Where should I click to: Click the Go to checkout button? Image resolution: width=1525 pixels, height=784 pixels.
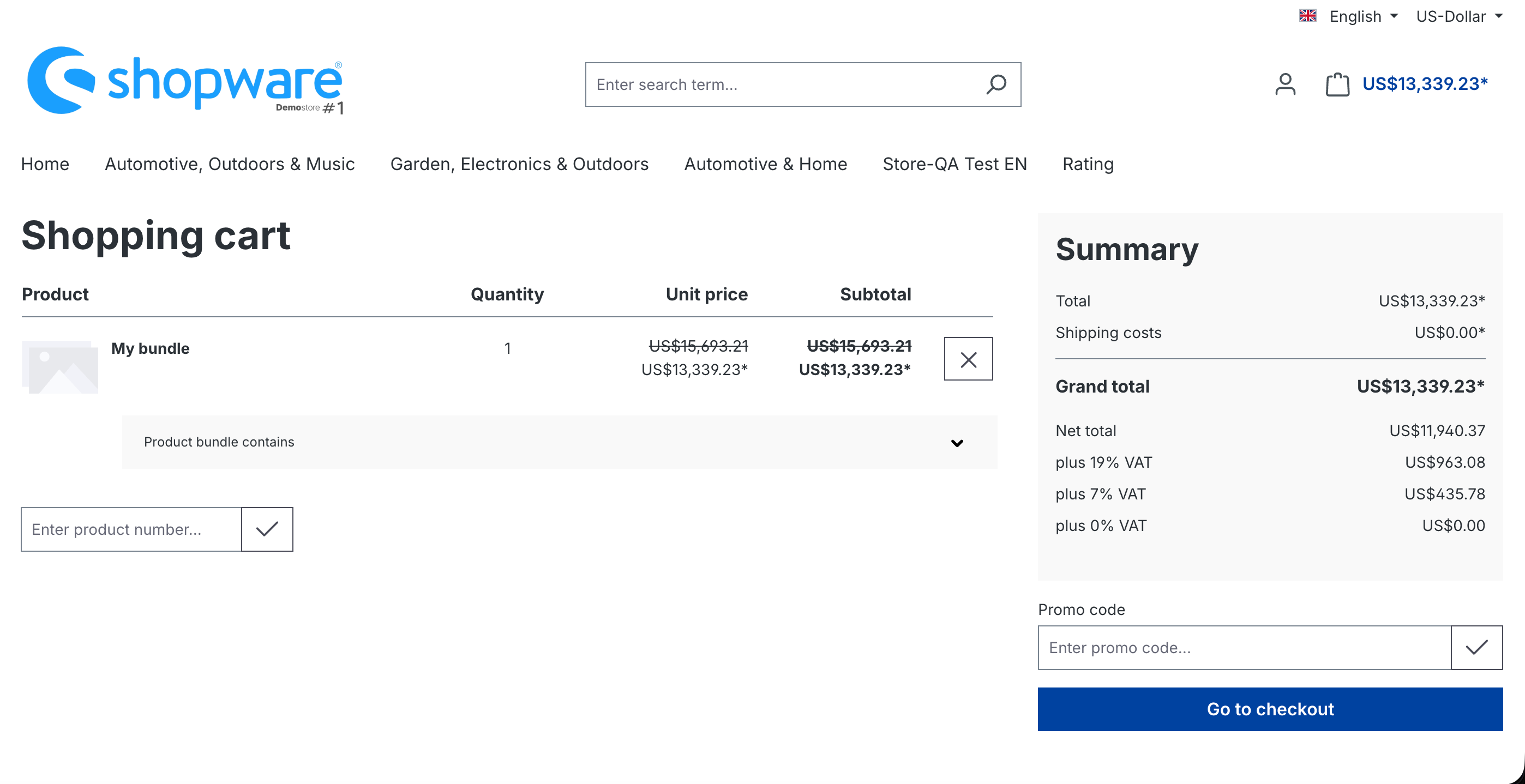(1270, 709)
